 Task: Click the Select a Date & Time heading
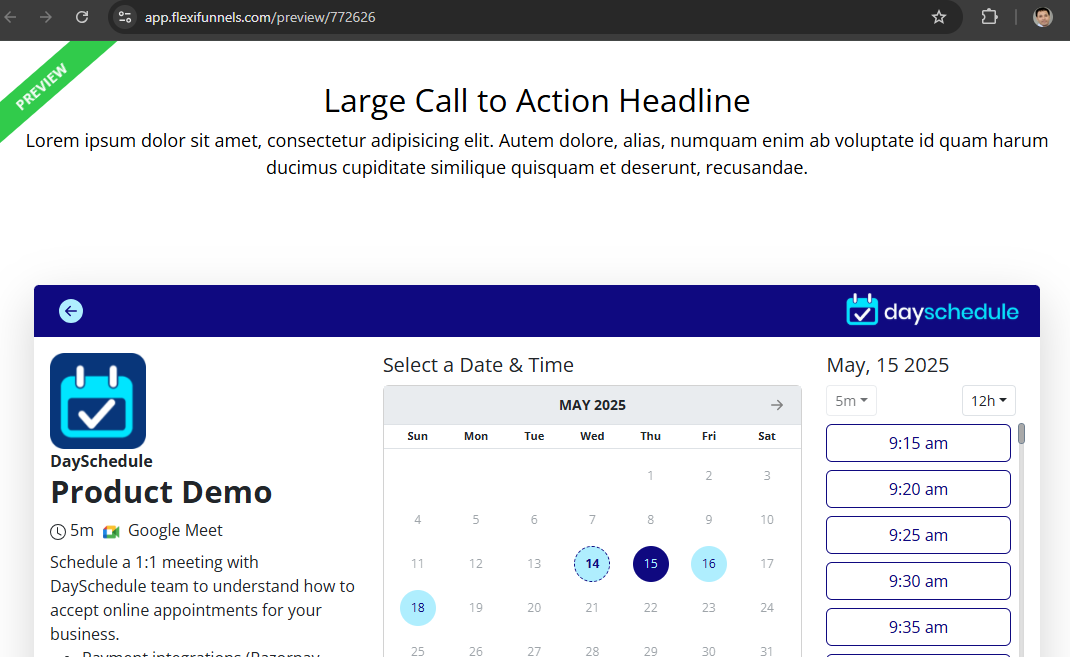(x=478, y=365)
